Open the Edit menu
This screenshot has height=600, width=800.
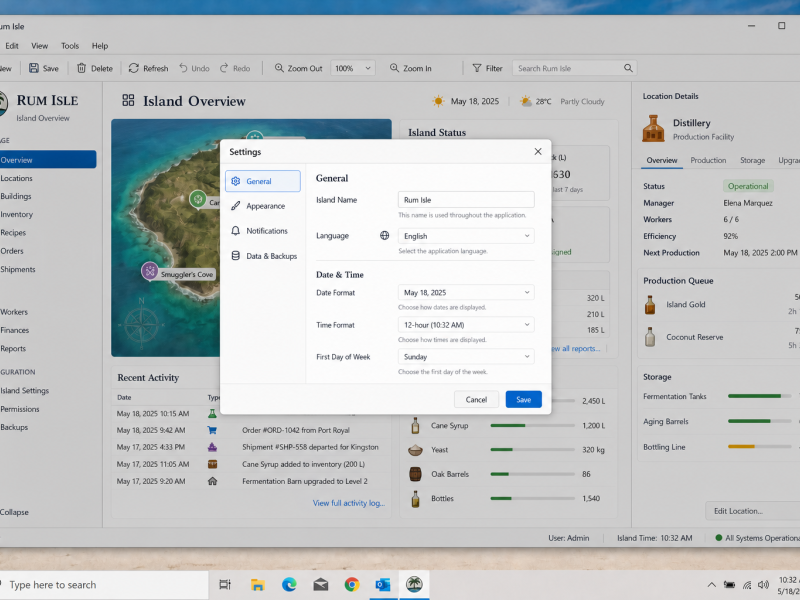(x=12, y=45)
